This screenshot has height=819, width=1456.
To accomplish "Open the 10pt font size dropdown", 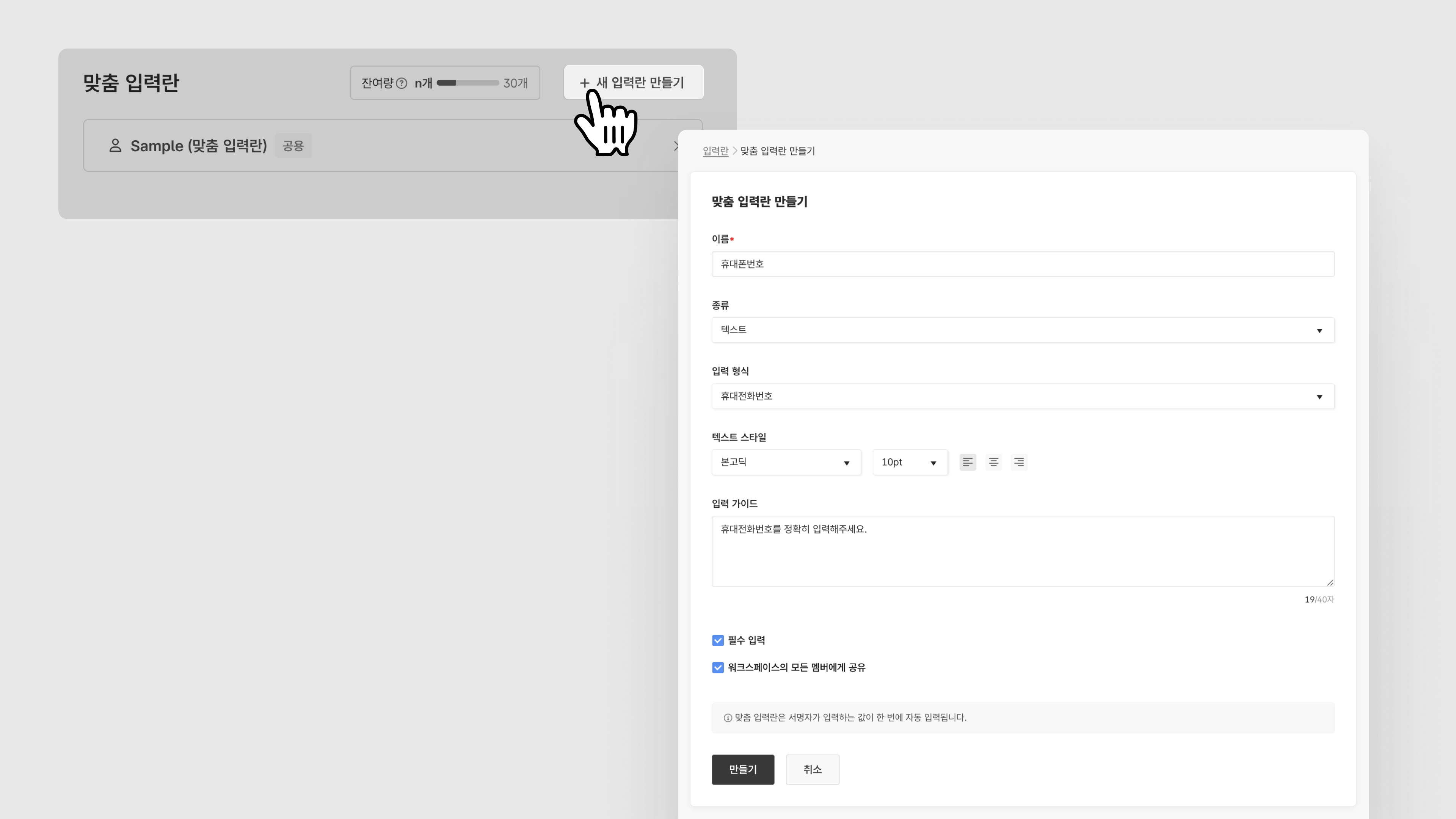I will coord(909,462).
